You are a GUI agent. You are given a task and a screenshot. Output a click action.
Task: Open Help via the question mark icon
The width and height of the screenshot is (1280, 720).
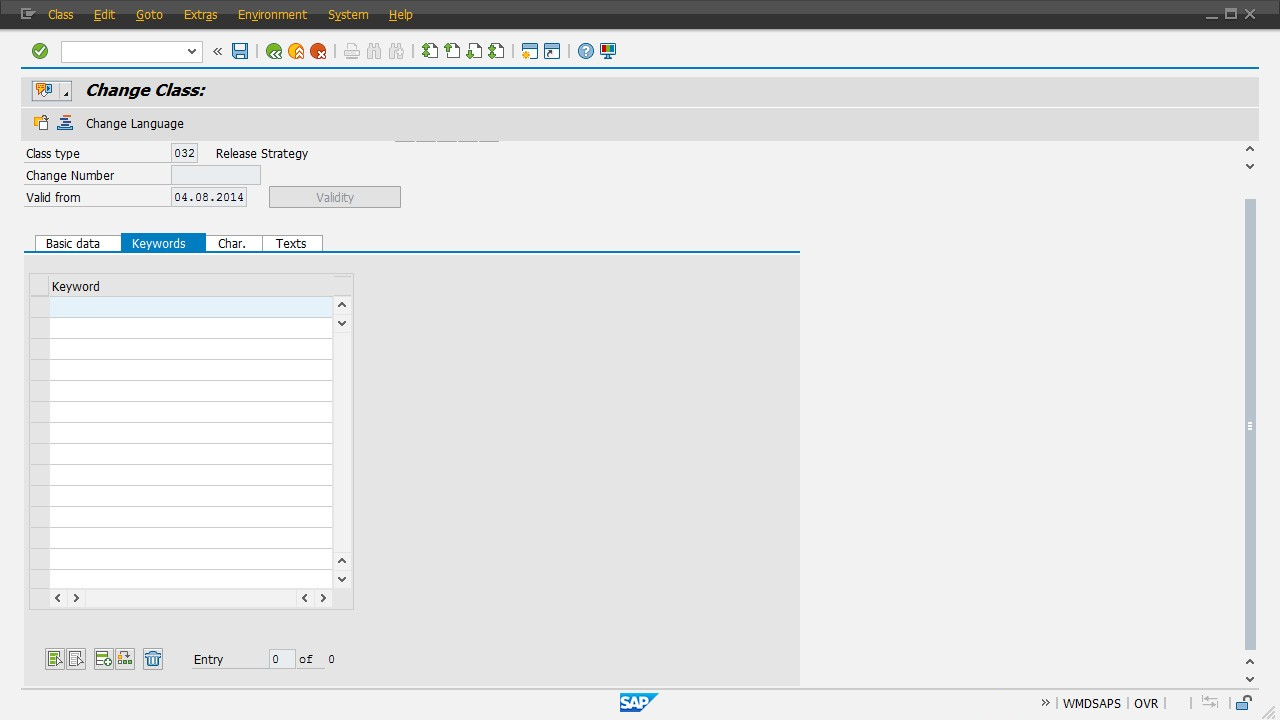(586, 51)
